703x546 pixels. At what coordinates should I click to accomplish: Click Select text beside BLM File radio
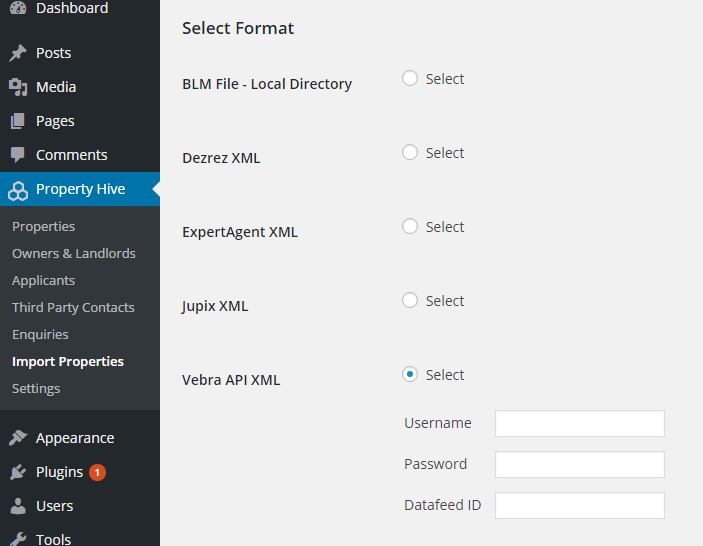(x=445, y=79)
